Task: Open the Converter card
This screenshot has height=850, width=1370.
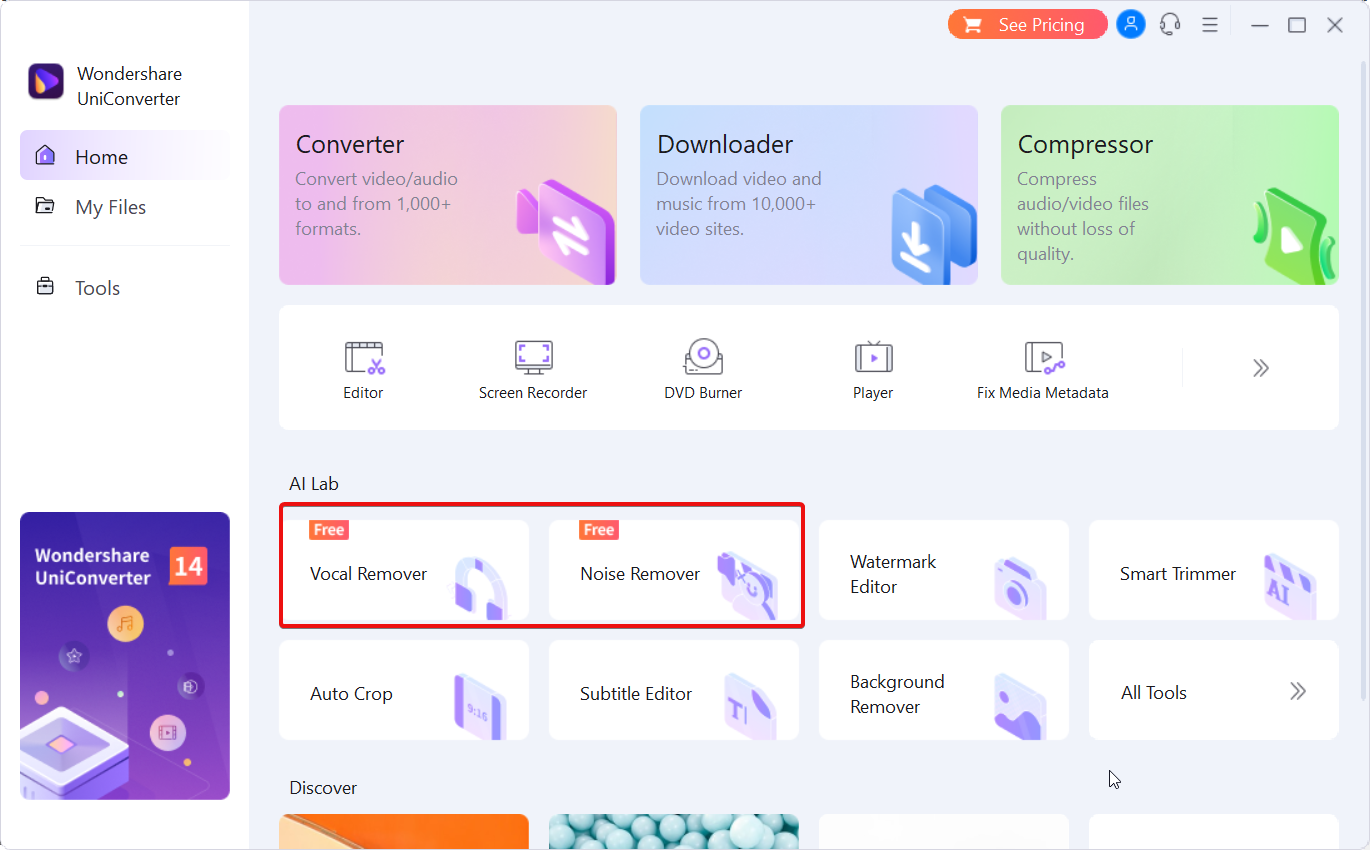Action: [448, 195]
